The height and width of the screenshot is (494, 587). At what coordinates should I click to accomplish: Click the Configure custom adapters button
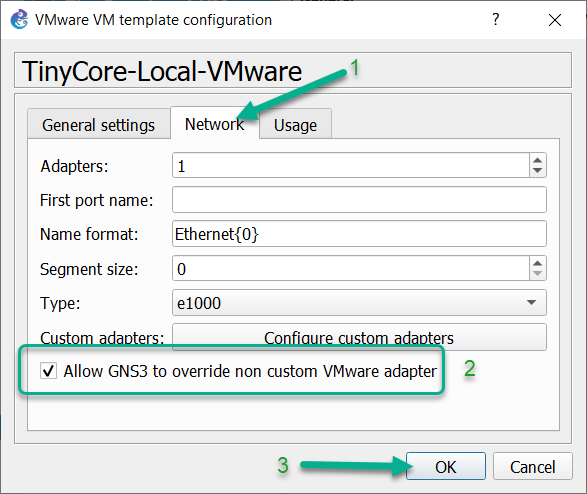click(359, 337)
